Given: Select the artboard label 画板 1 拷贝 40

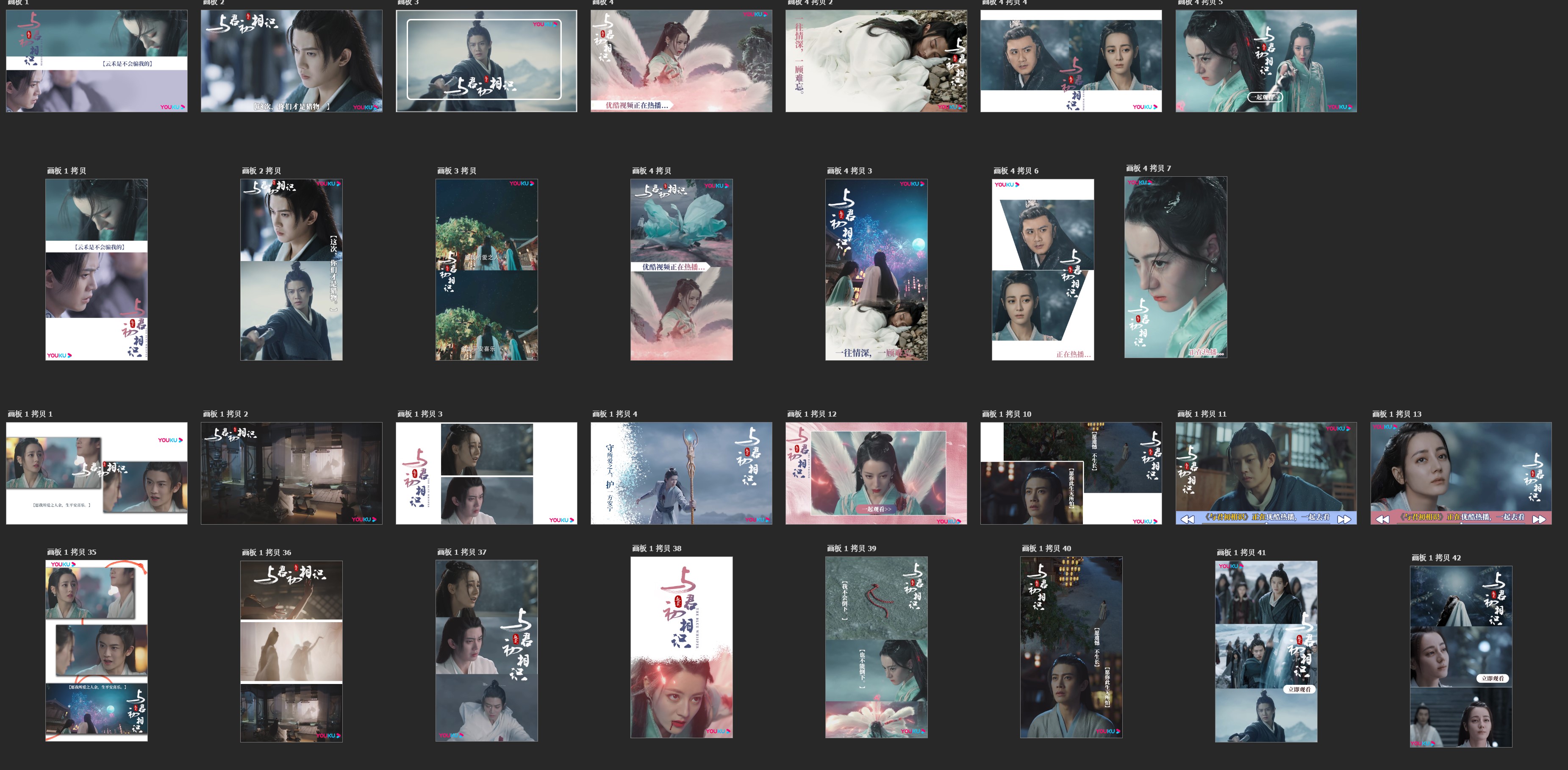Looking at the screenshot, I should 1046,548.
